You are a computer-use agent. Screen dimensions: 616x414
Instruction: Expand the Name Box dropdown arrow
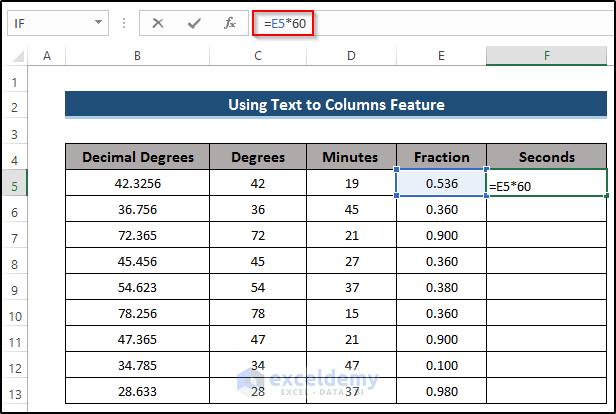click(98, 22)
